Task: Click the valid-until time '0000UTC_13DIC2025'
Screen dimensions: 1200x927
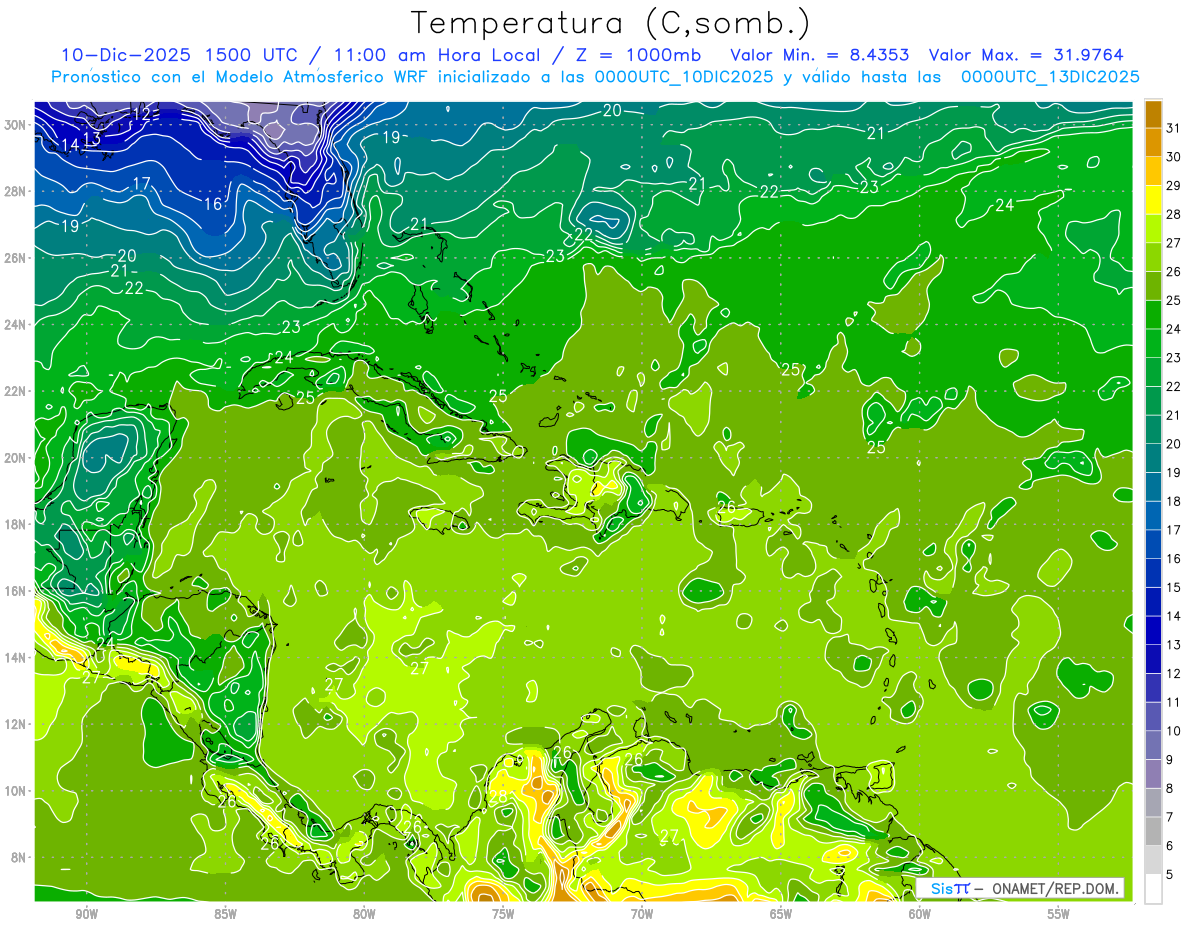Action: click(x=1050, y=77)
